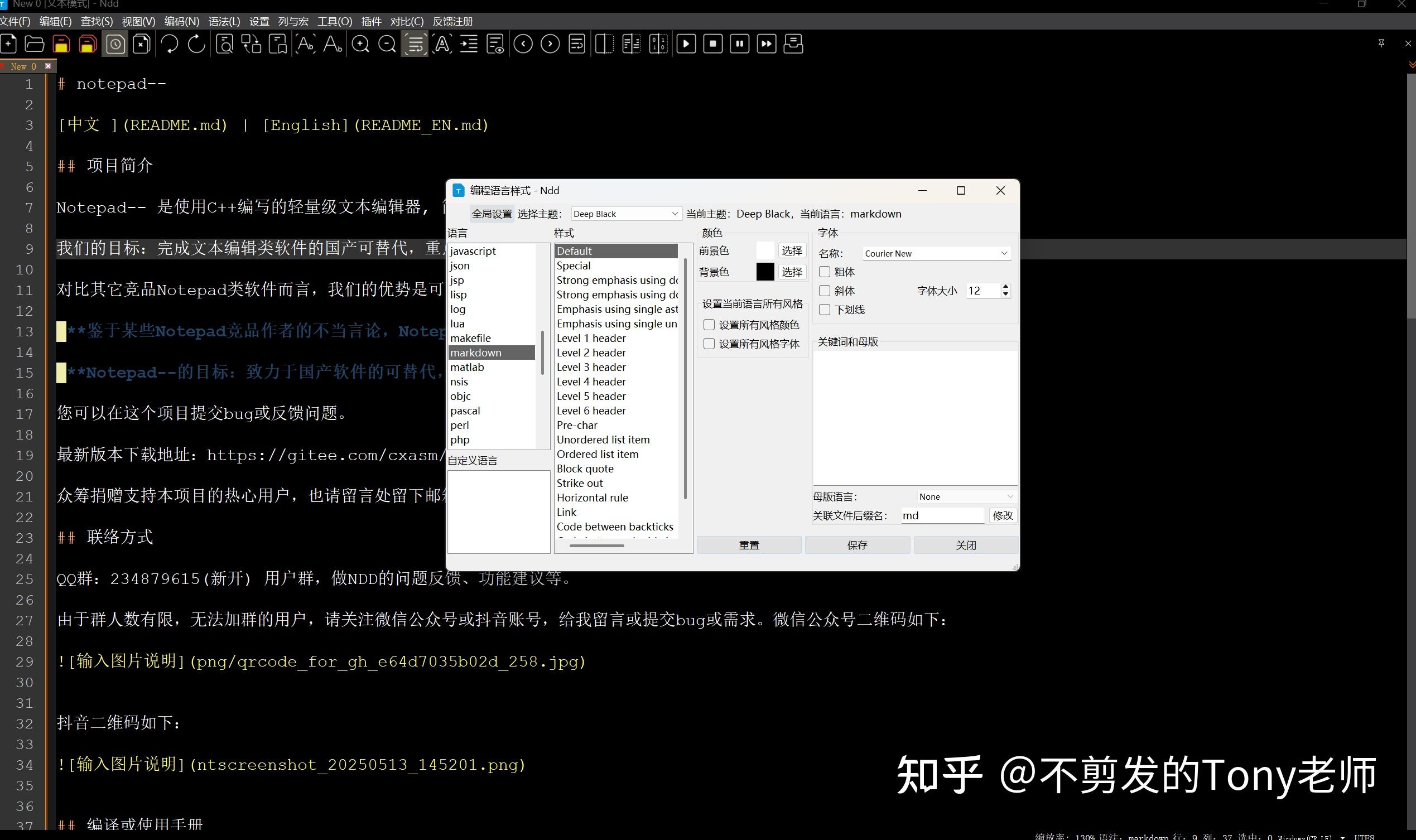1416x840 pixels.
Task: Click the 关联文件后缀名 md input field
Action: tap(942, 515)
